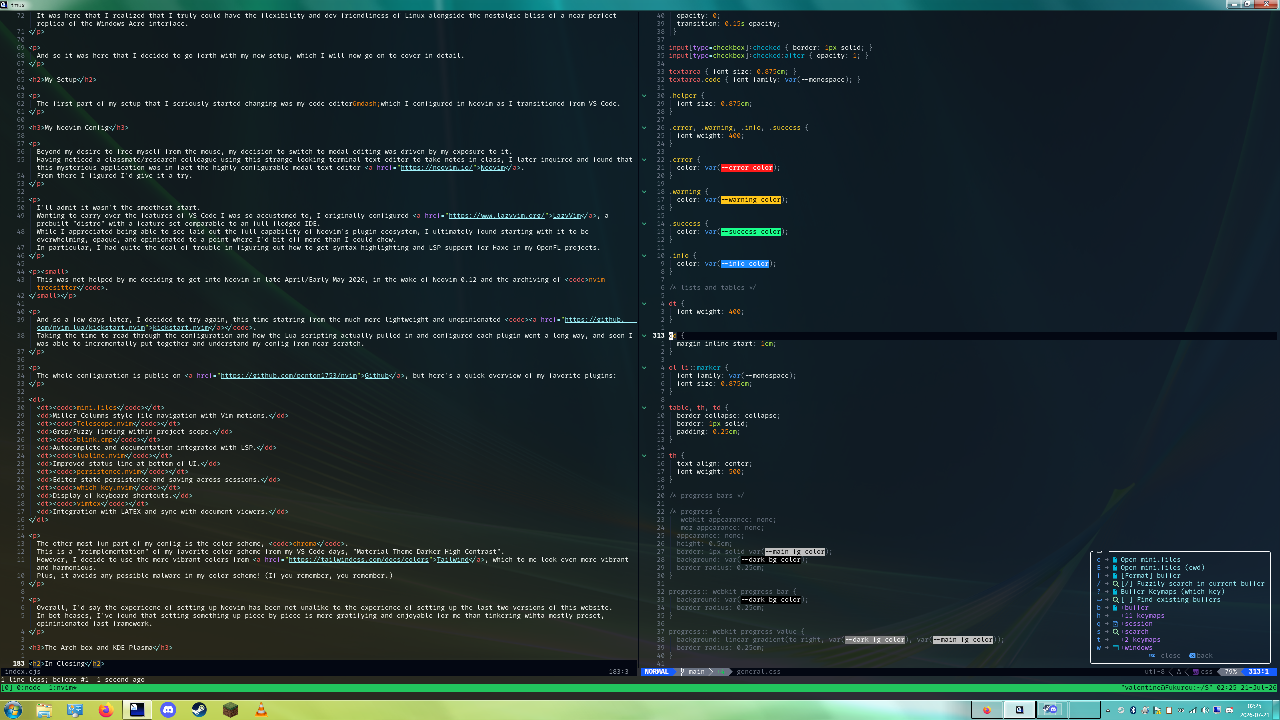Click the '/* lists and tables */' comment
The height and width of the screenshot is (720, 1280).
[712, 288]
